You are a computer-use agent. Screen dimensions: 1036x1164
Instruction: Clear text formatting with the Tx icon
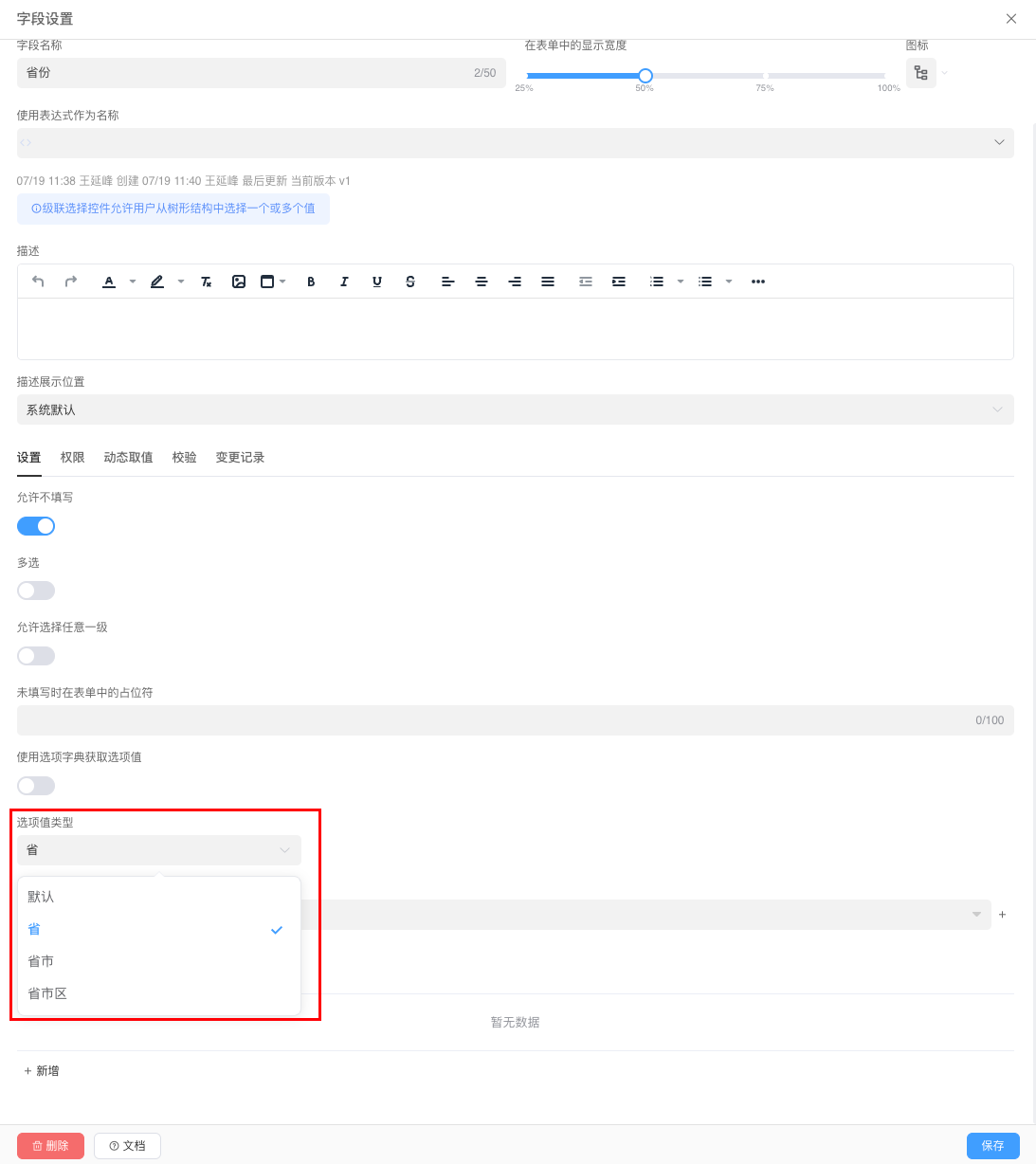pyautogui.click(x=206, y=281)
